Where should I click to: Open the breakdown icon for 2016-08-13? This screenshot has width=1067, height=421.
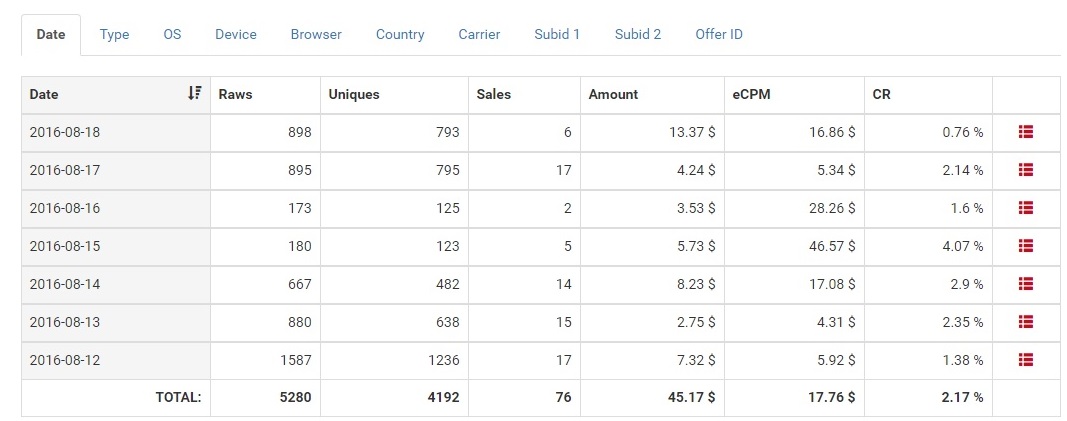(x=1025, y=322)
